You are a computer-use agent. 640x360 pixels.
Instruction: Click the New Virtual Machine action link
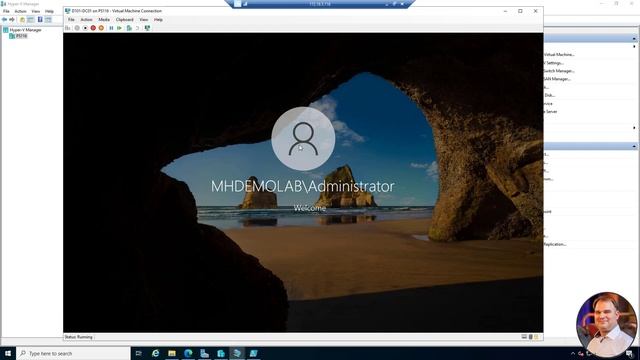[x=559, y=54]
